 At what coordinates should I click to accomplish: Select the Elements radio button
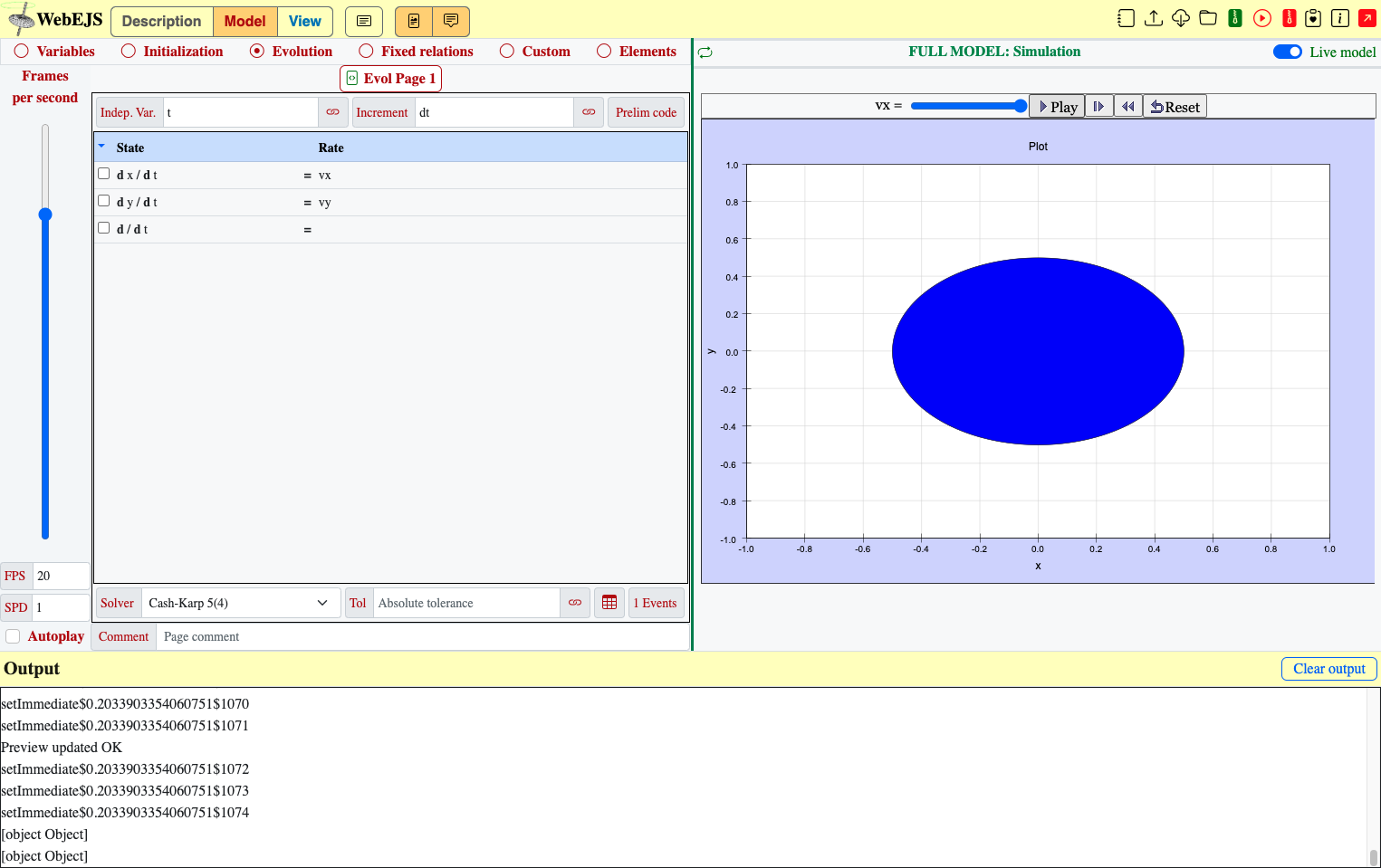point(604,52)
